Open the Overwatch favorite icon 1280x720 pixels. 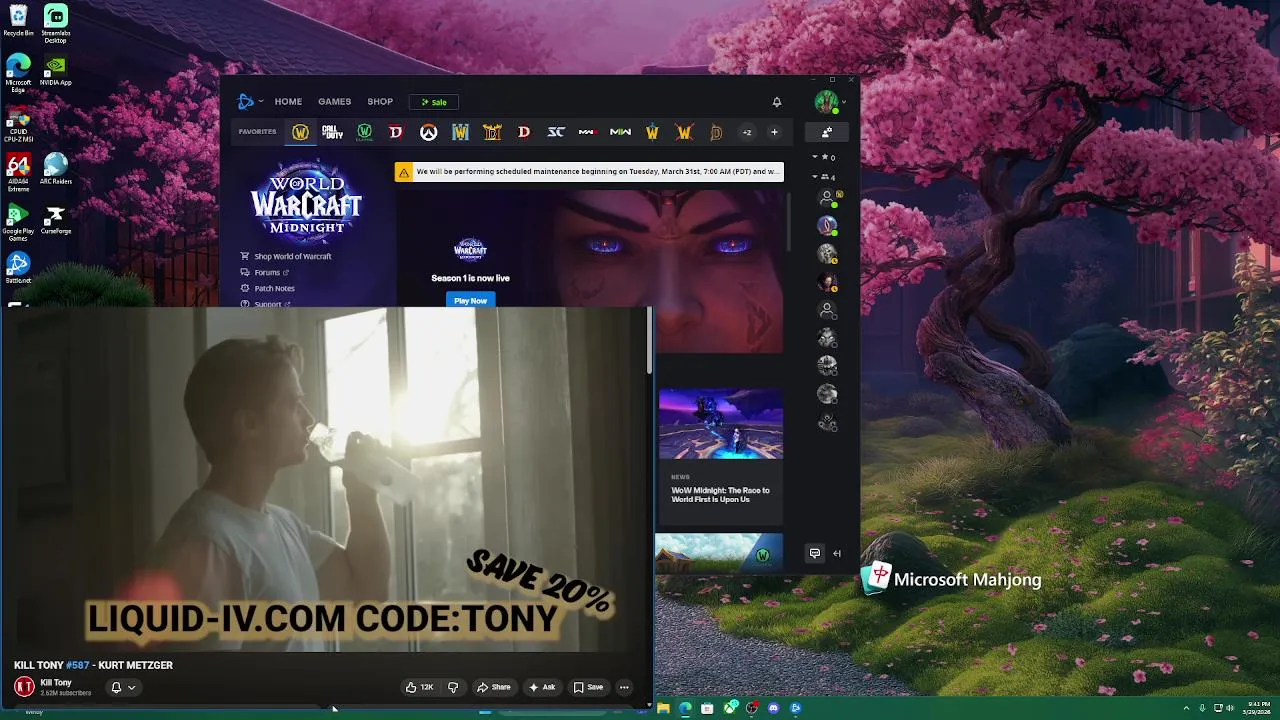coord(428,132)
